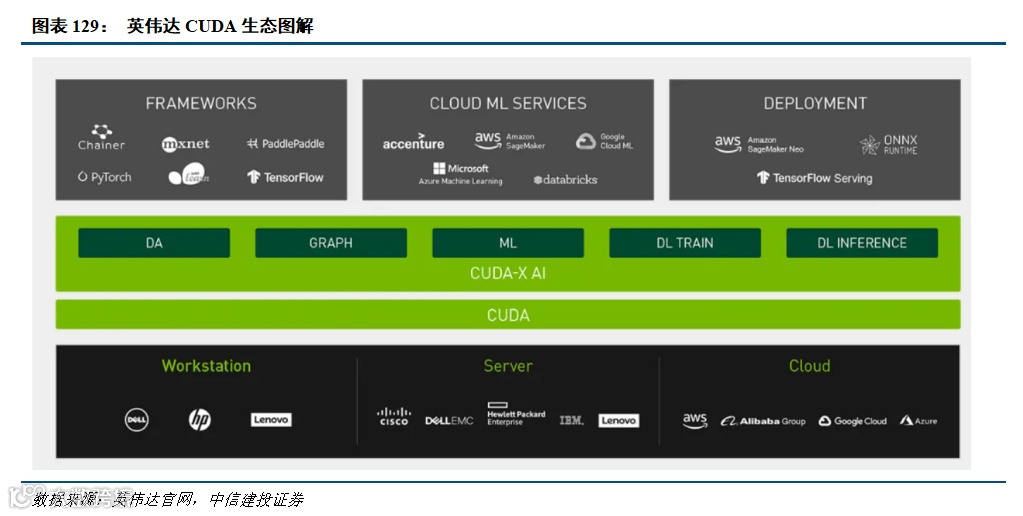The height and width of the screenshot is (516, 1023).
Task: Click the Lenovo logo under Server
Action: [x=618, y=421]
